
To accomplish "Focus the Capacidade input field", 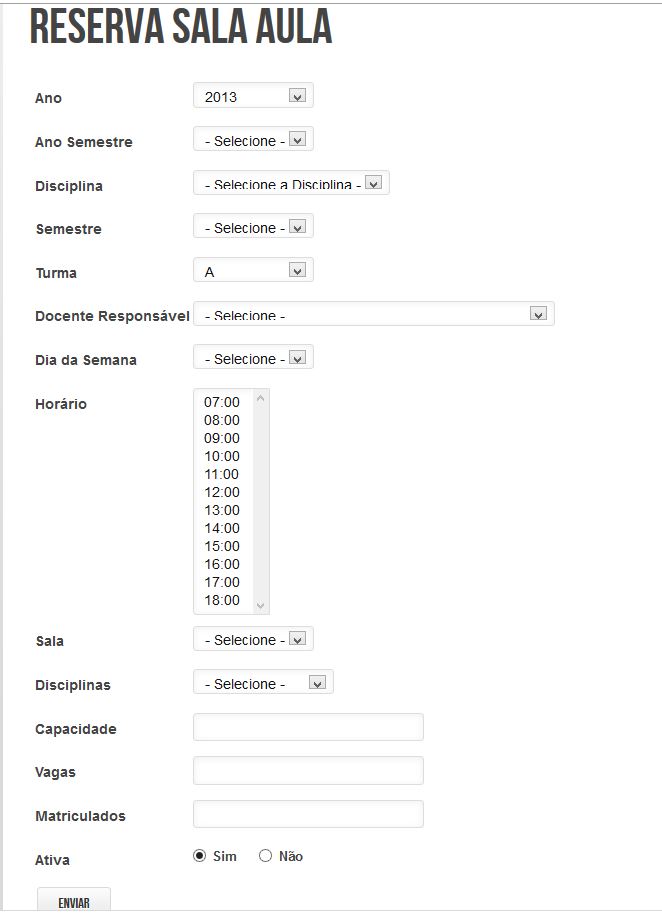I will coord(308,727).
